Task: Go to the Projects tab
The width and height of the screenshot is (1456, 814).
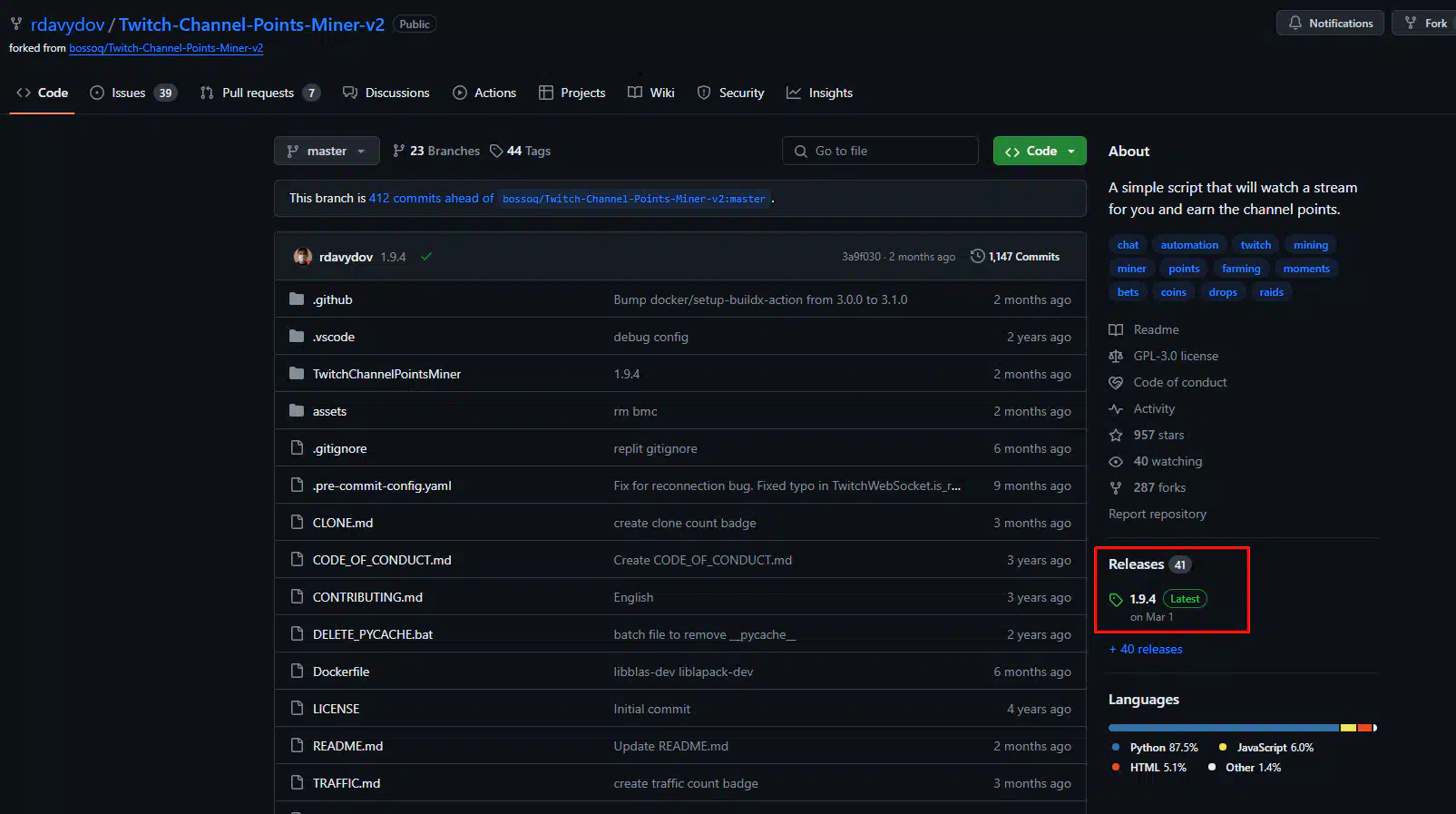Action: coord(572,93)
